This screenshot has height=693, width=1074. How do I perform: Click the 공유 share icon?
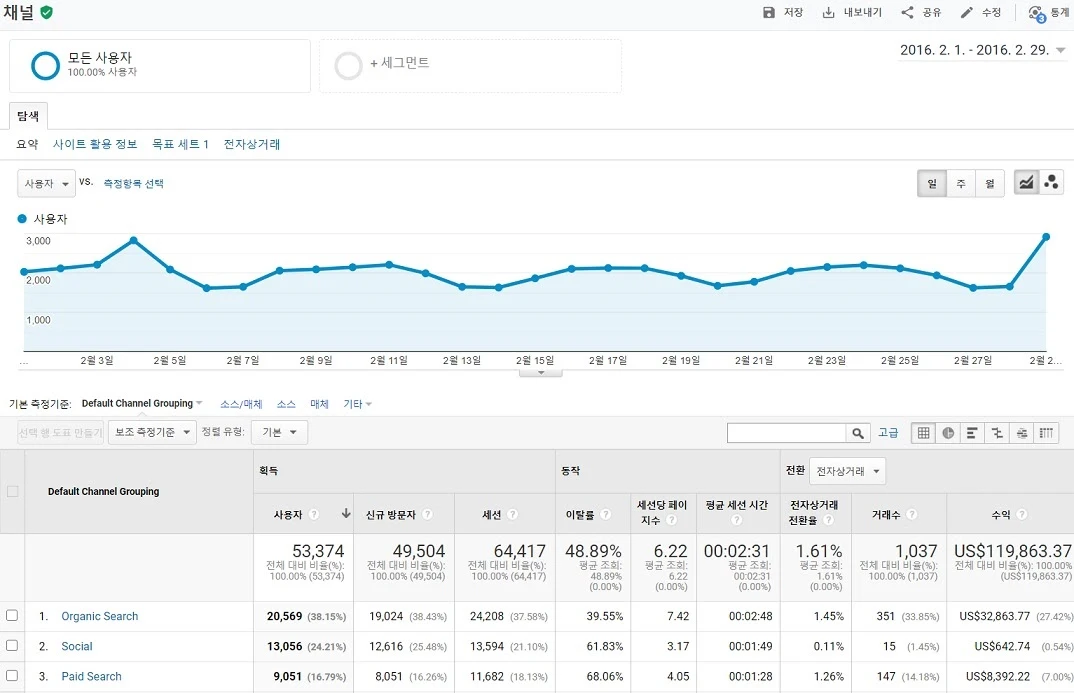click(907, 12)
